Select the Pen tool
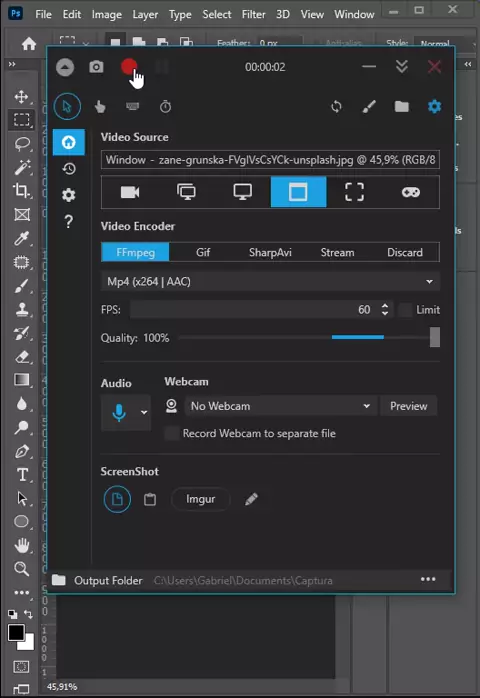The height and width of the screenshot is (698, 480). [x=21, y=451]
